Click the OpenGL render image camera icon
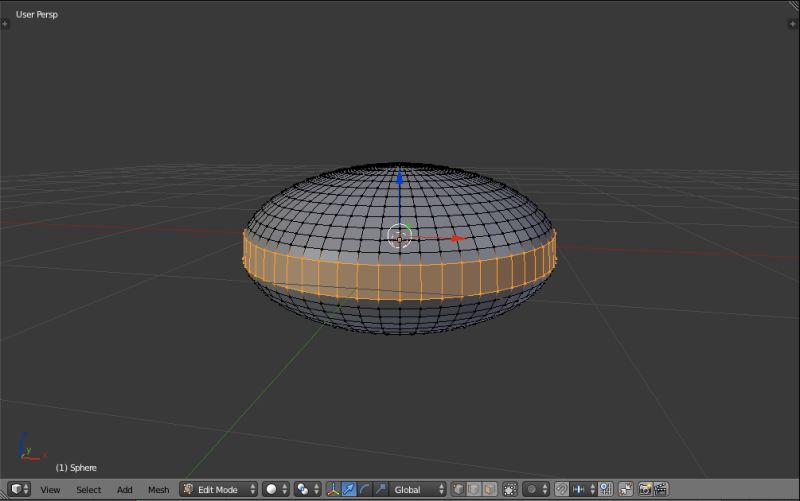This screenshot has width=800, height=501. pyautogui.click(x=645, y=489)
